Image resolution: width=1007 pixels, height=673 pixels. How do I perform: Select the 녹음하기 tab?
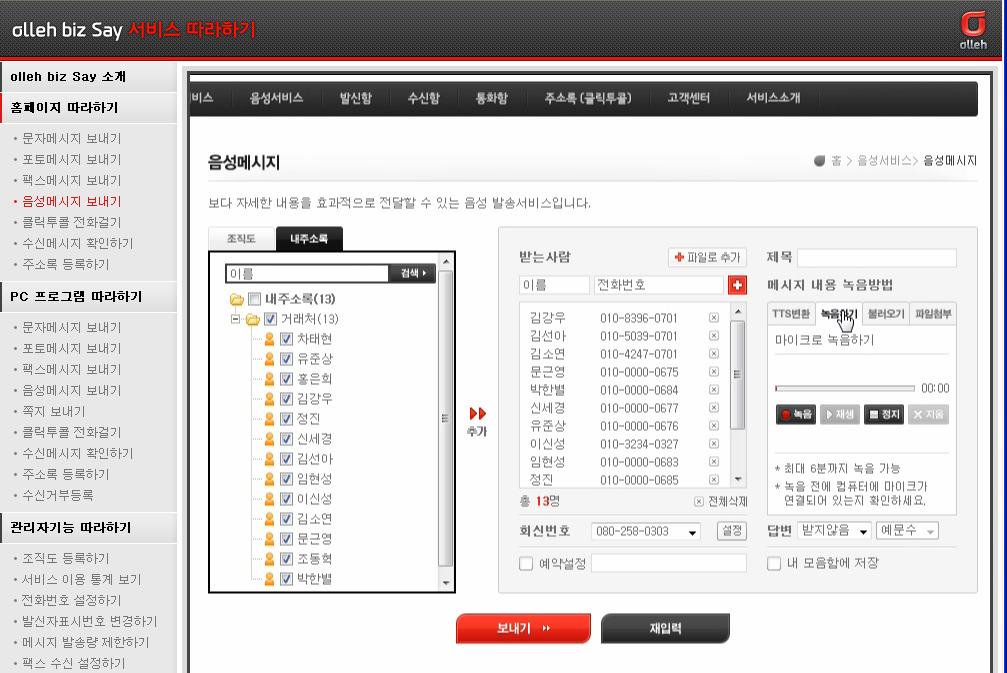839,314
